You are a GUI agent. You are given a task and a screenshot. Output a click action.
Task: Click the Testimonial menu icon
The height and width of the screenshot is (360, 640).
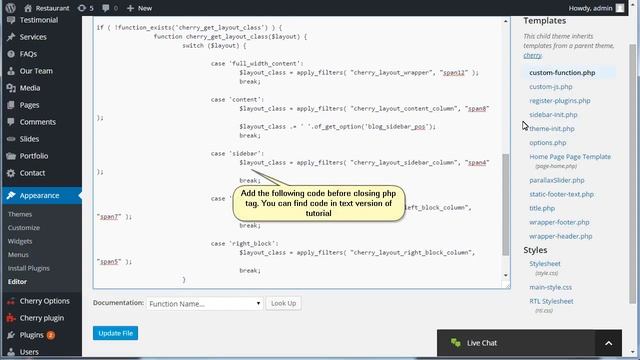click(11, 20)
